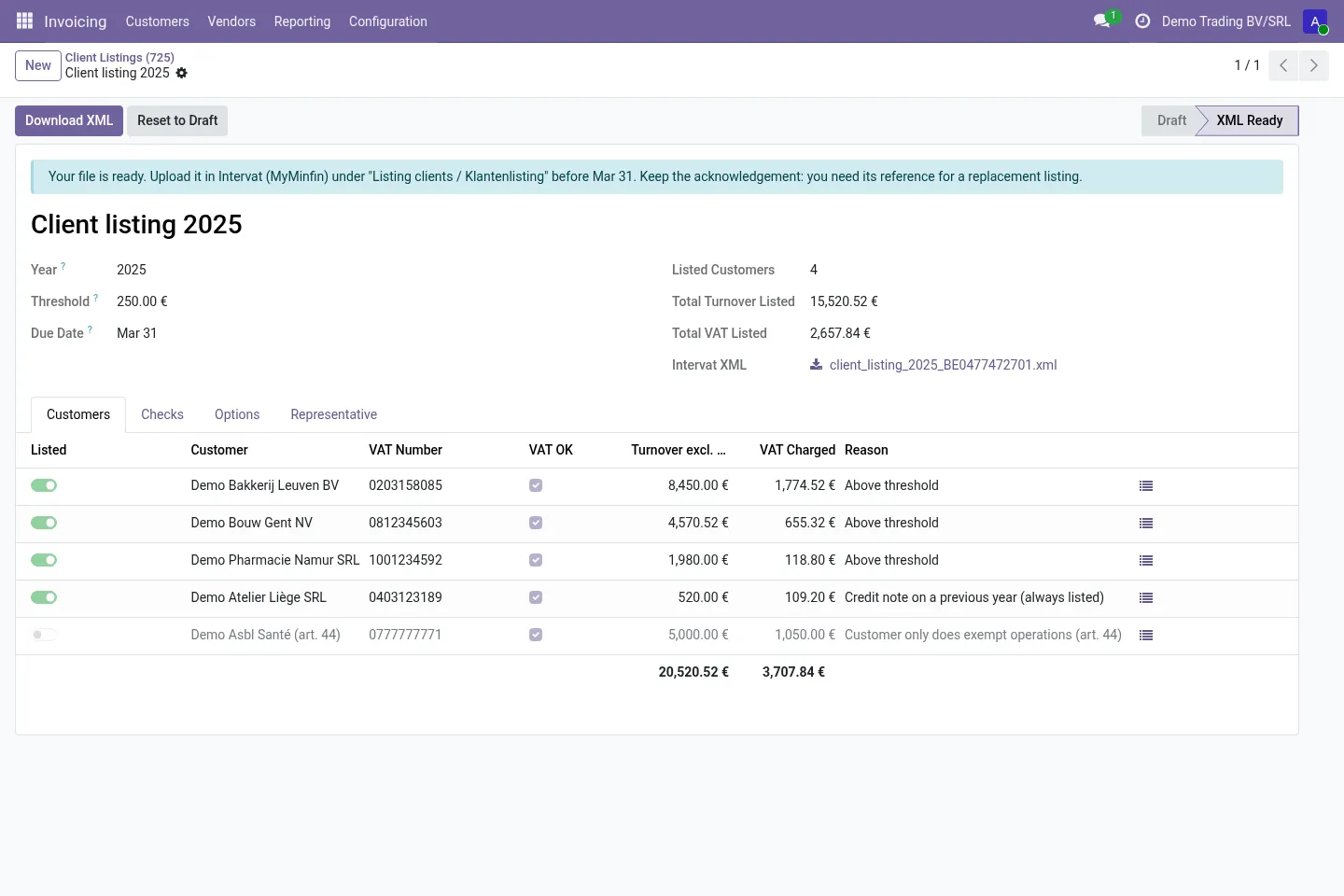Open the Client Listings breadcrumb link

coord(119,58)
